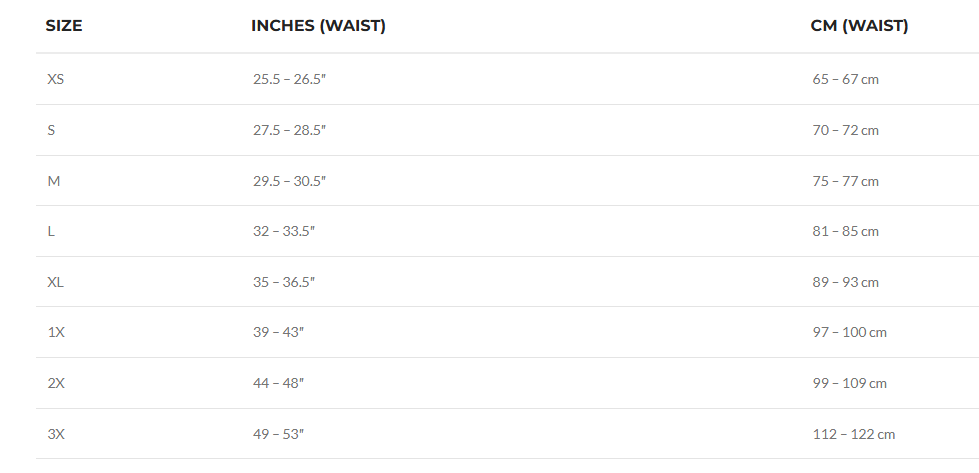Select the 97 – 100 cm cell
The image size is (979, 473).
click(849, 332)
